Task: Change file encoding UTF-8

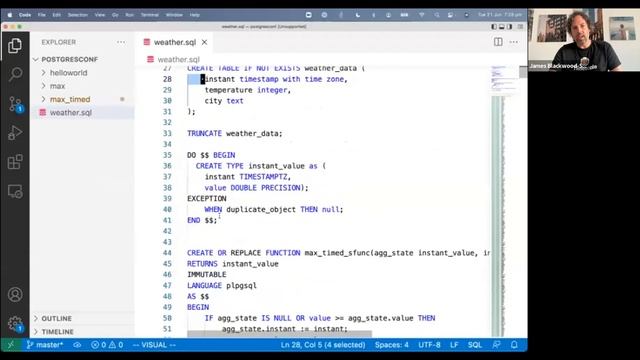Action: tap(429, 345)
